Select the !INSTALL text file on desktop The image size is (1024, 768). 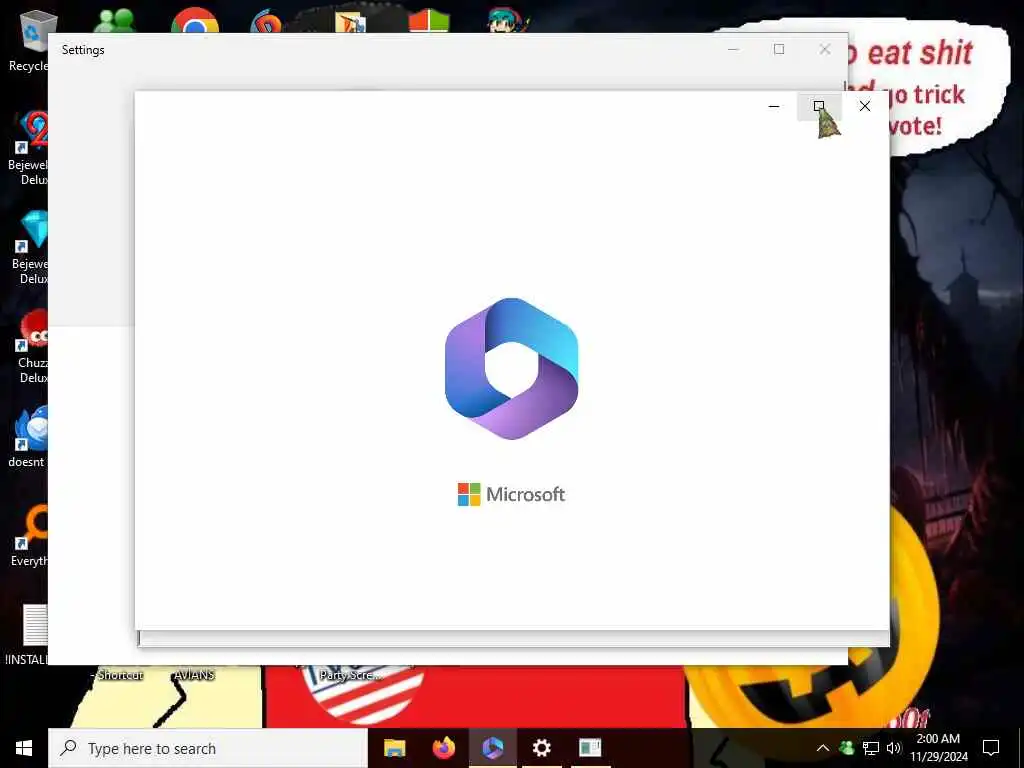27,633
